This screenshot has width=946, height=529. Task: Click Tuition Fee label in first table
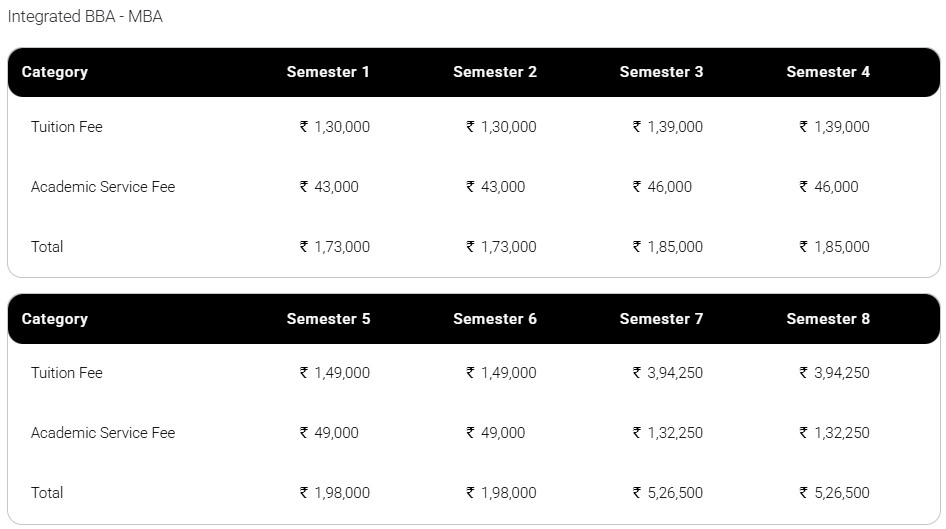click(67, 127)
